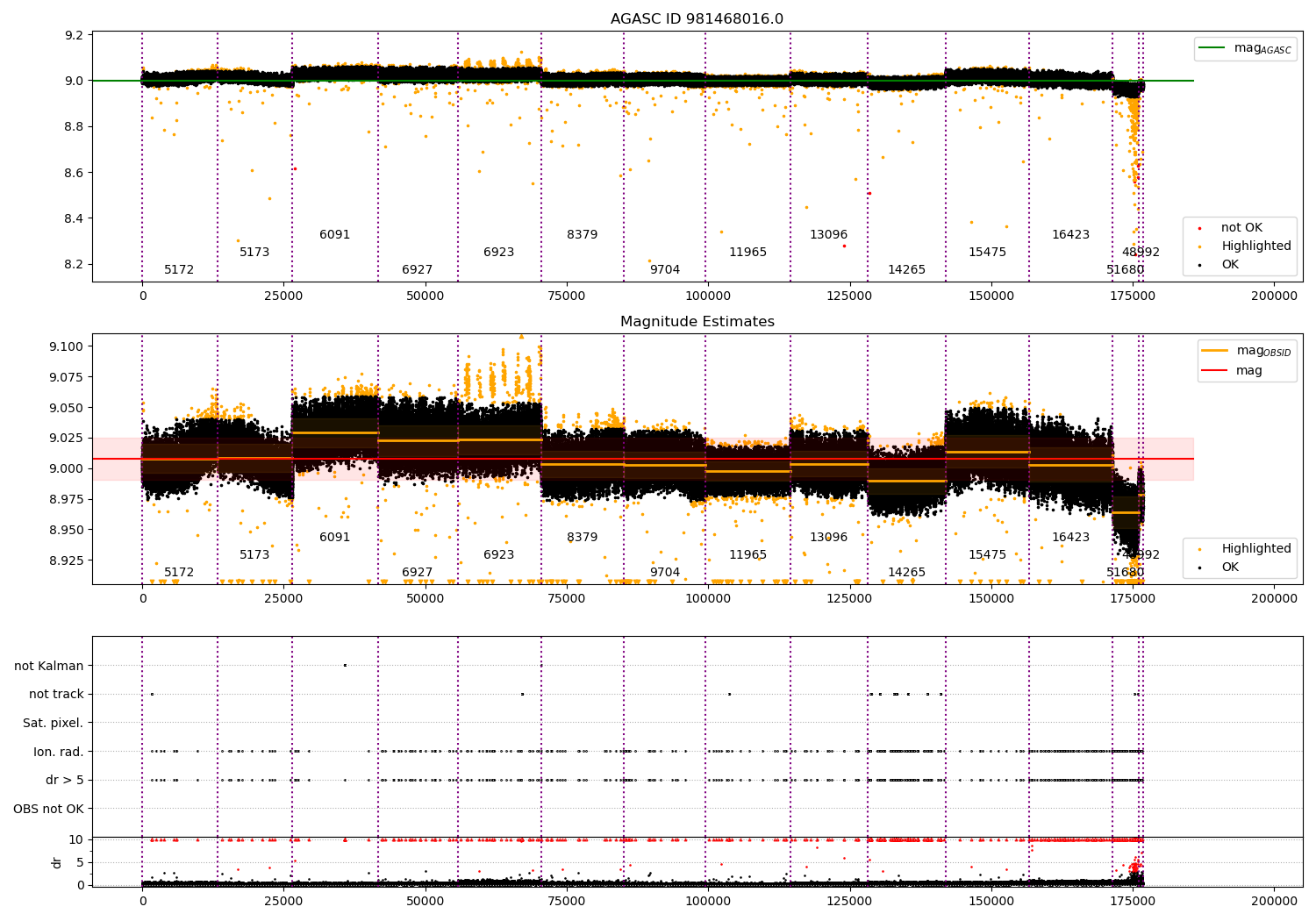Click label 13096 in the Magnitude Estimates plot
This screenshot has width=1316, height=921.
pyautogui.click(x=828, y=538)
